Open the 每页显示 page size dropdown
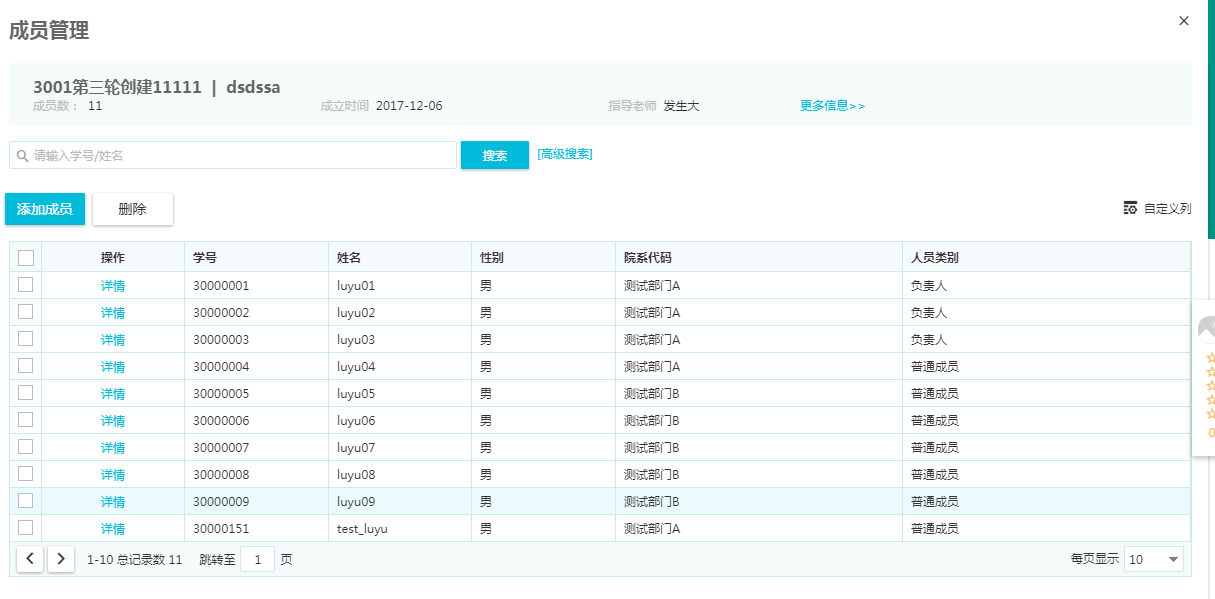1215x599 pixels. pyautogui.click(x=1154, y=559)
